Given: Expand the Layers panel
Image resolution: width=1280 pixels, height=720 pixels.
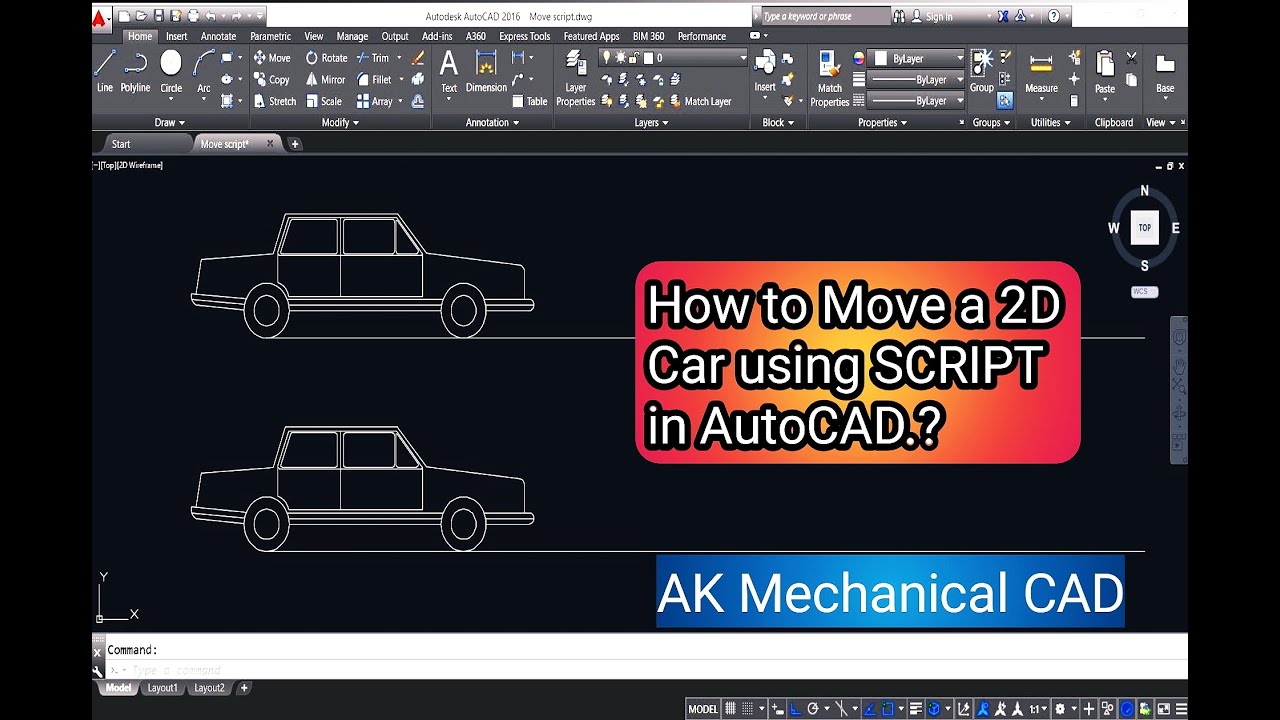Looking at the screenshot, I should pos(652,122).
